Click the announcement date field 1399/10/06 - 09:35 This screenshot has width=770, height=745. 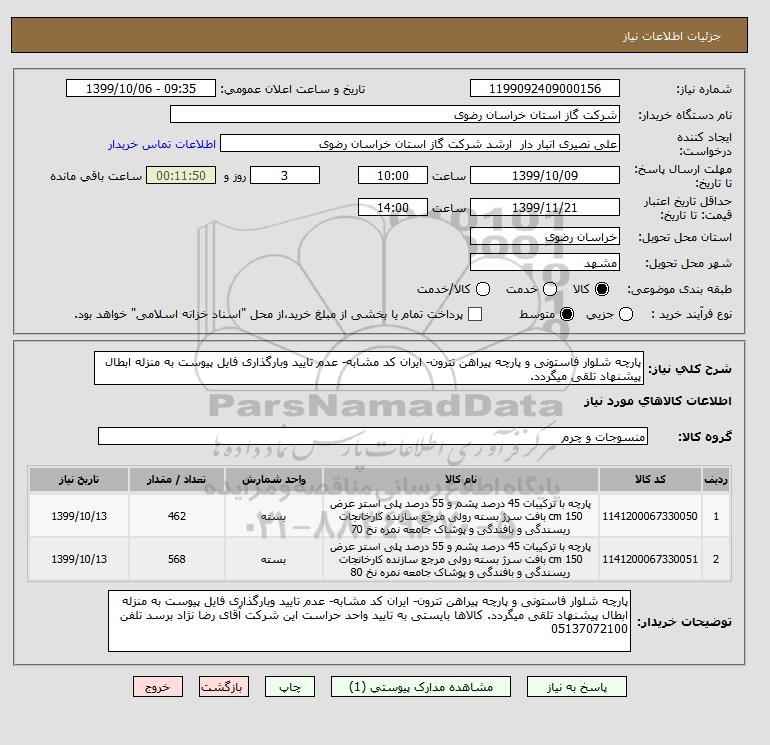click(x=141, y=88)
